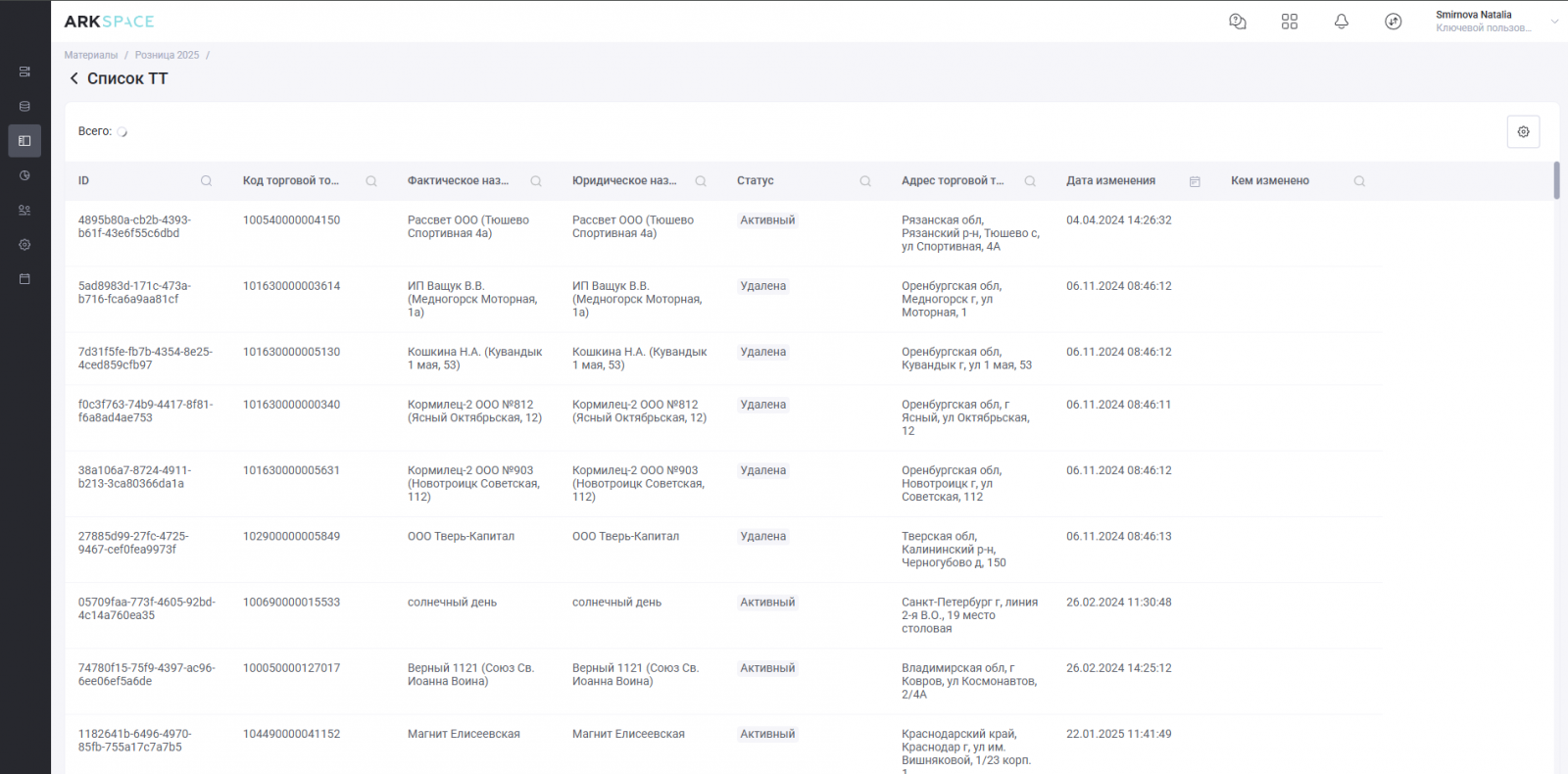Open the users sidebar icon

24,210
